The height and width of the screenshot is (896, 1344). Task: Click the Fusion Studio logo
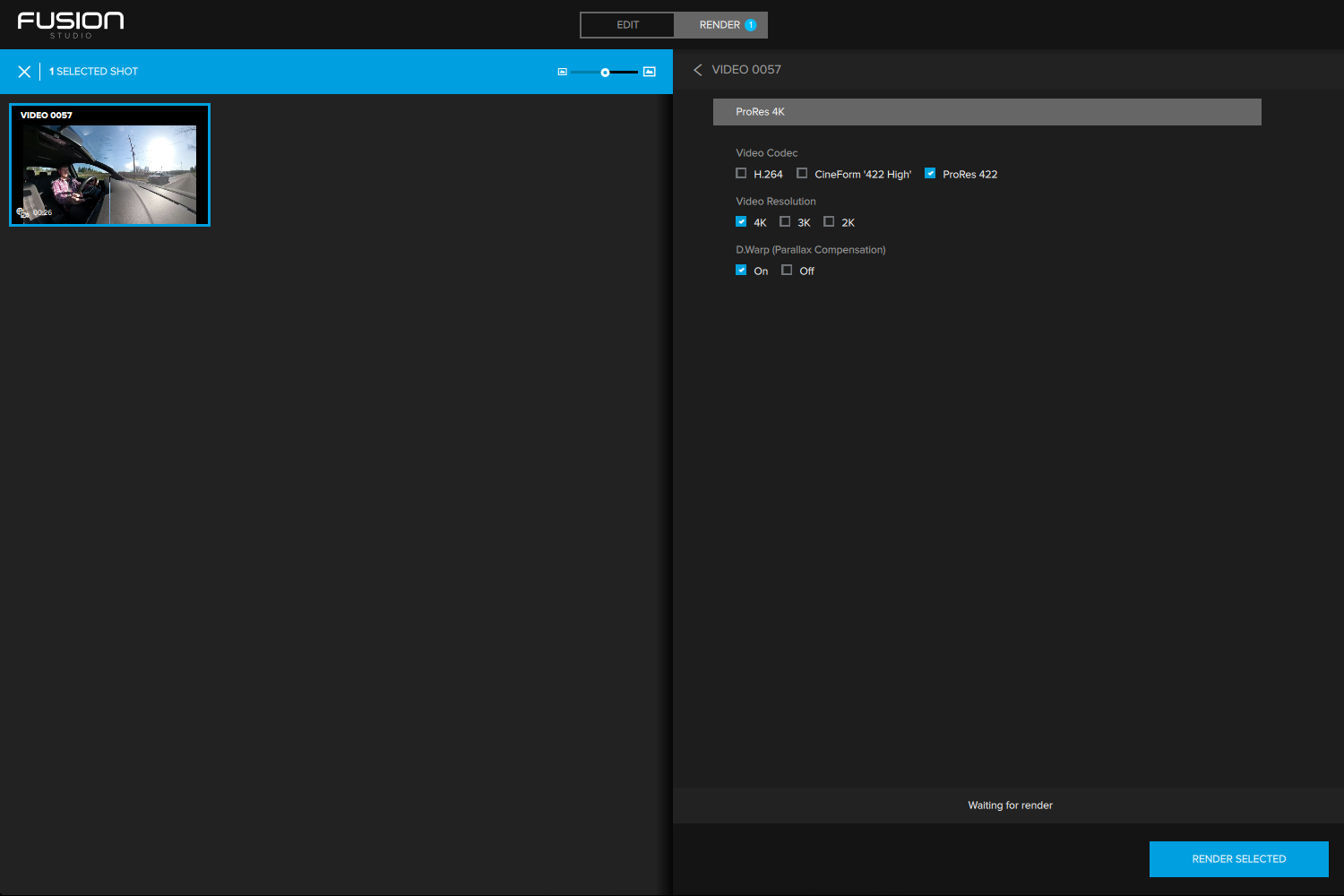click(71, 24)
